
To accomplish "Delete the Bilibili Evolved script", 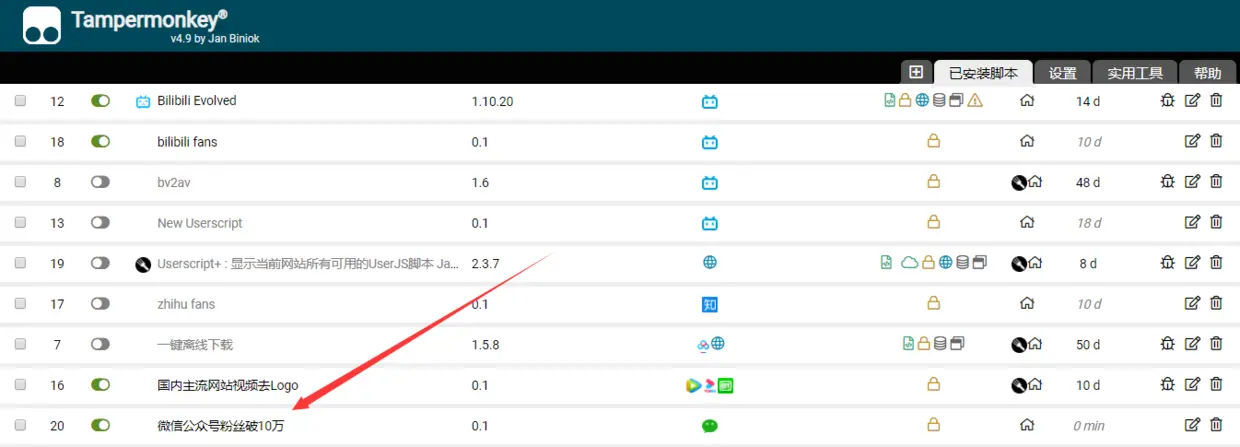I will pyautogui.click(x=1216, y=100).
